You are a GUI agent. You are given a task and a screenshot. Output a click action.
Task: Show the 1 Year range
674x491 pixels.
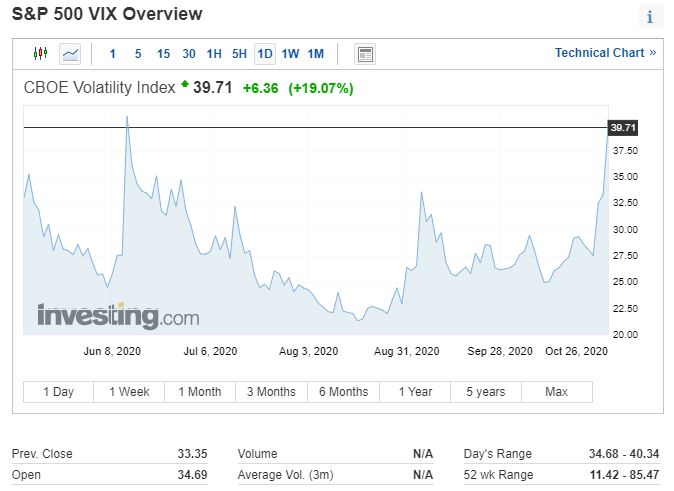pyautogui.click(x=415, y=392)
